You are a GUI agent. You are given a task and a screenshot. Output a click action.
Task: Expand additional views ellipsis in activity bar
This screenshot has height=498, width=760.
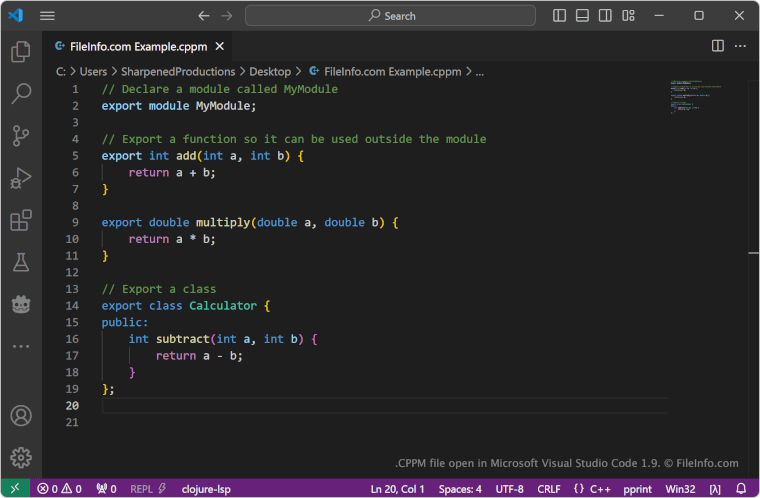[21, 346]
